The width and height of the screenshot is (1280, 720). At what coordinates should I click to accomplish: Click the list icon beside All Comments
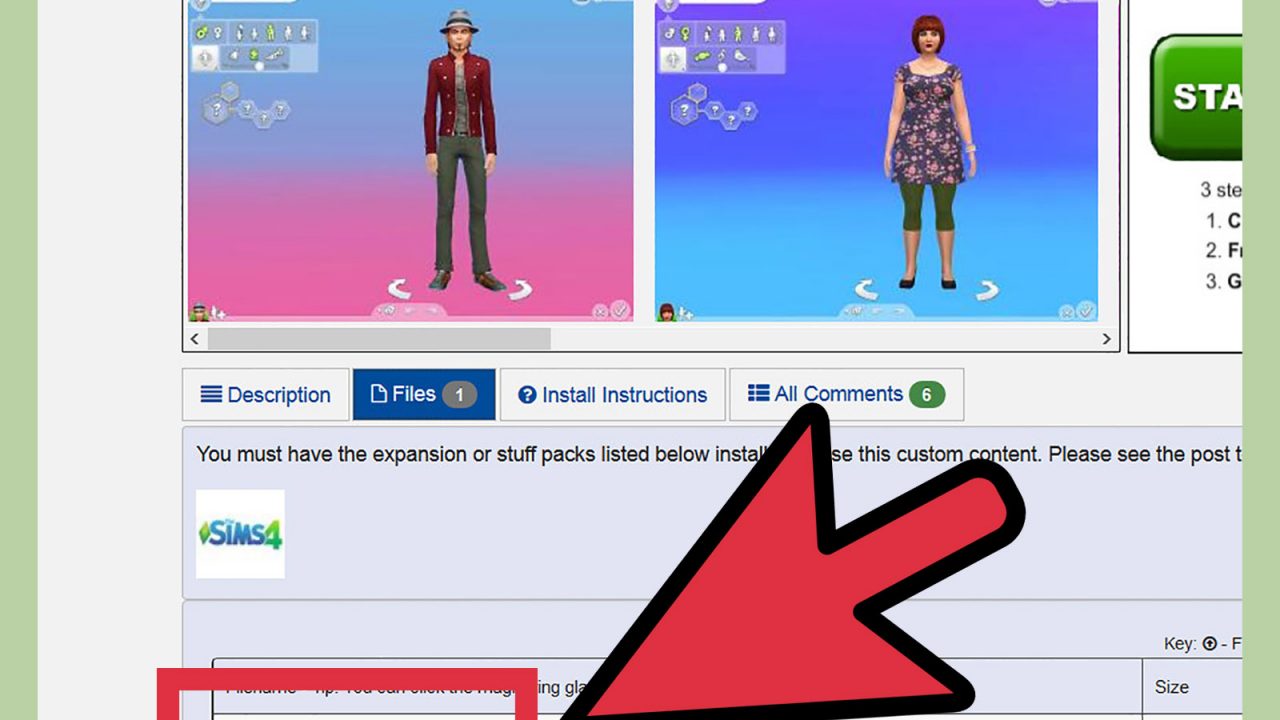(x=759, y=393)
